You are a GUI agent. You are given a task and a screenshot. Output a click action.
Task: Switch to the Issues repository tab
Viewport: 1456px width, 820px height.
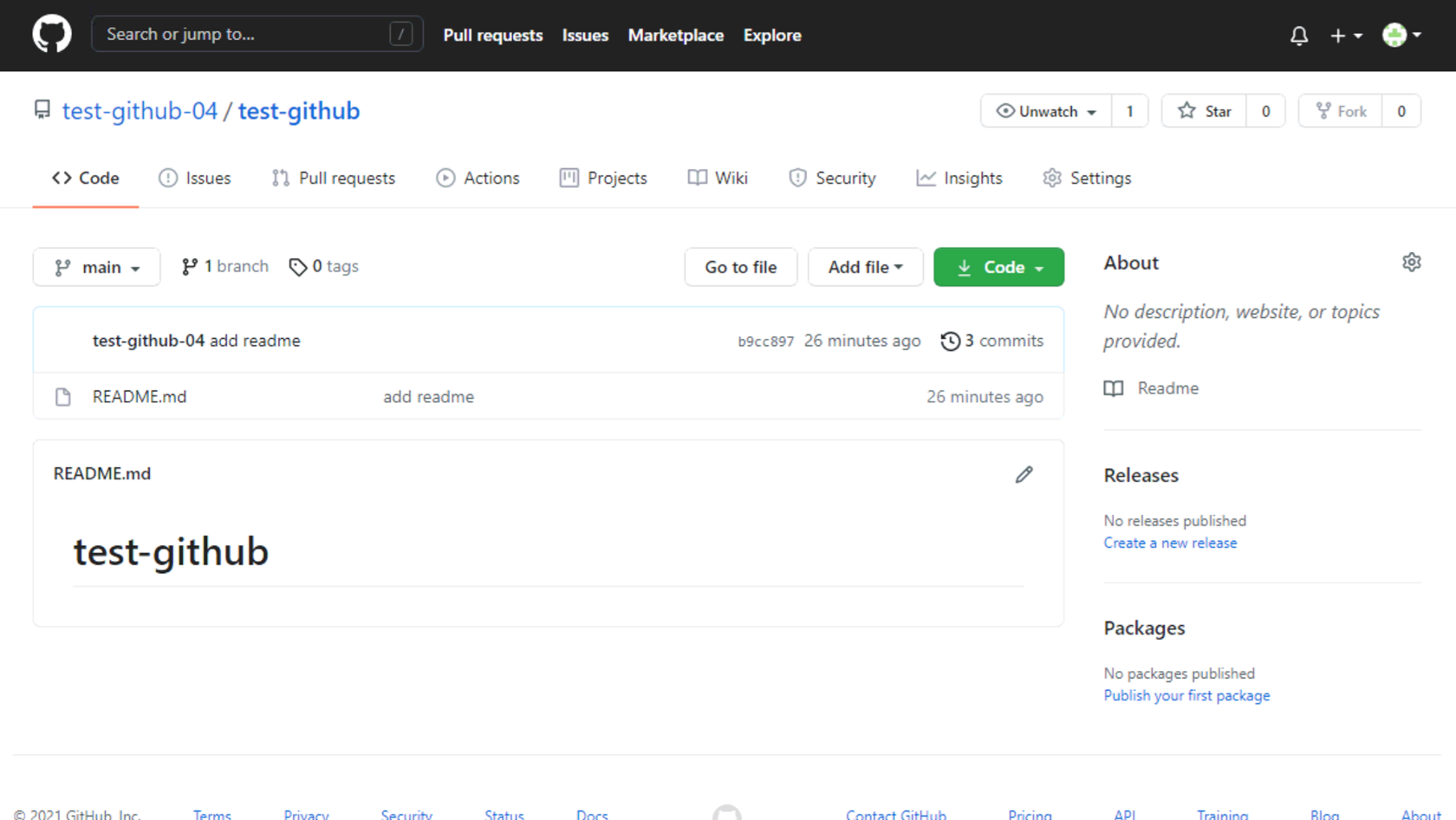point(195,178)
